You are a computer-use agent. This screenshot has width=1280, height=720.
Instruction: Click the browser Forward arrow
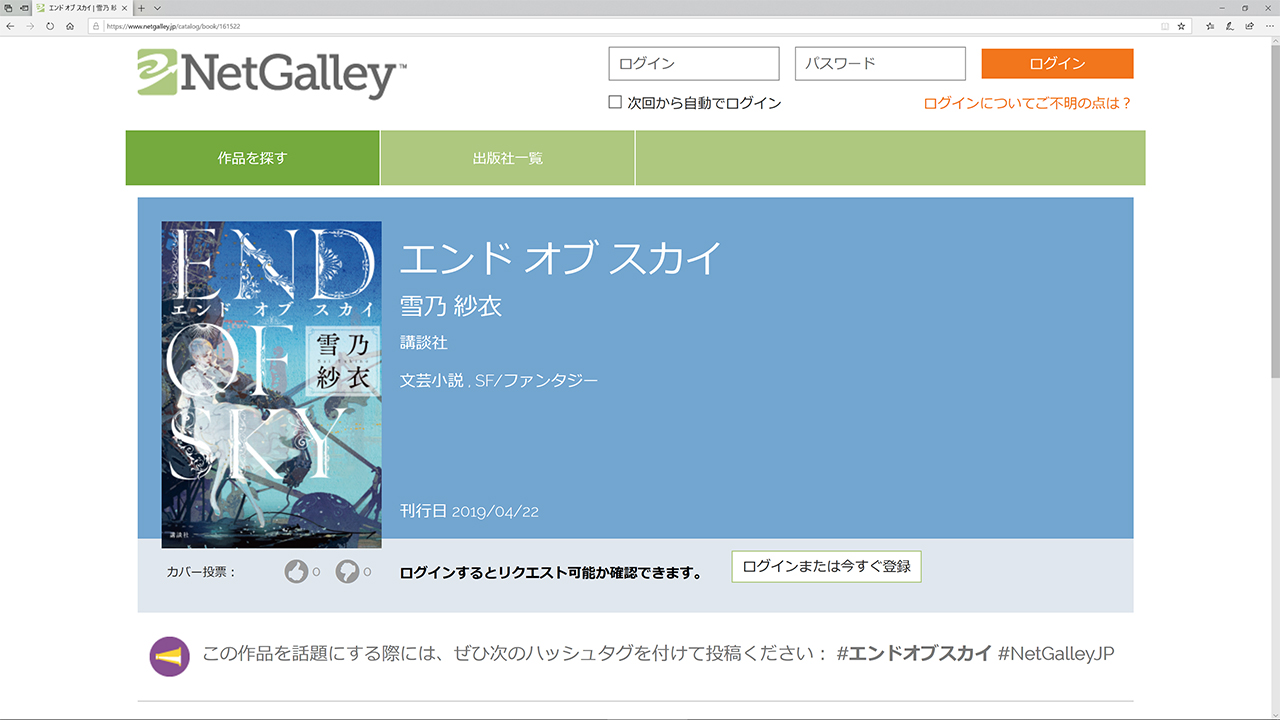pyautogui.click(x=30, y=26)
